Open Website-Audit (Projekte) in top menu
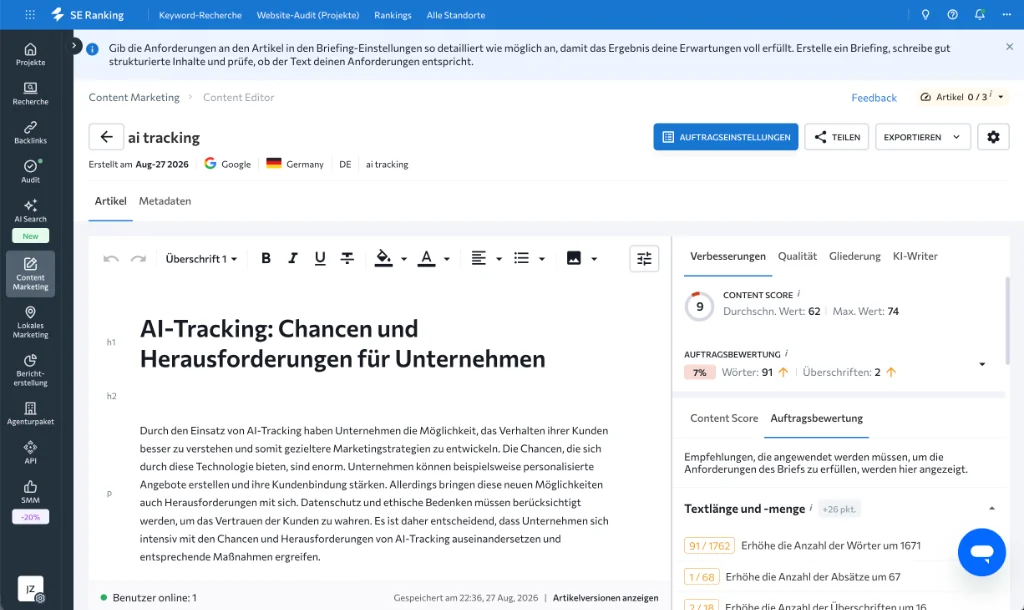 308,15
